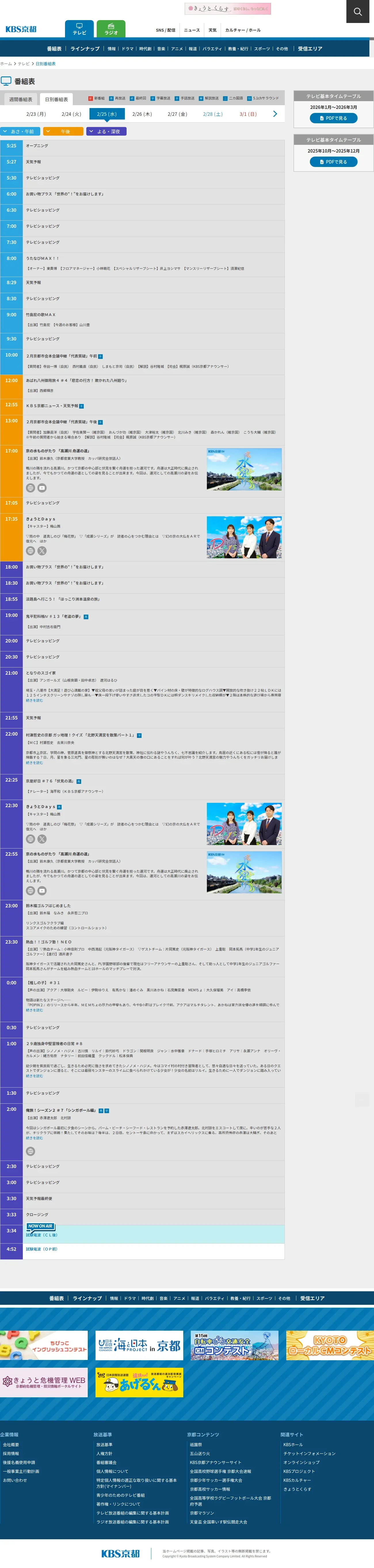Open 試験電波（ＯＰ前） program link
This screenshot has width=374, height=1568.
tap(41, 1249)
